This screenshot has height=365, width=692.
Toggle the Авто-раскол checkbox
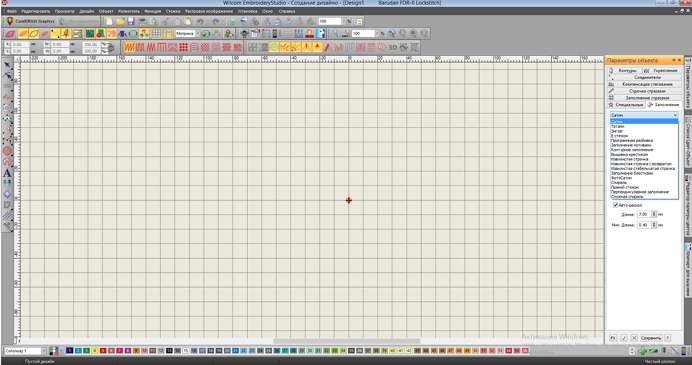click(616, 205)
